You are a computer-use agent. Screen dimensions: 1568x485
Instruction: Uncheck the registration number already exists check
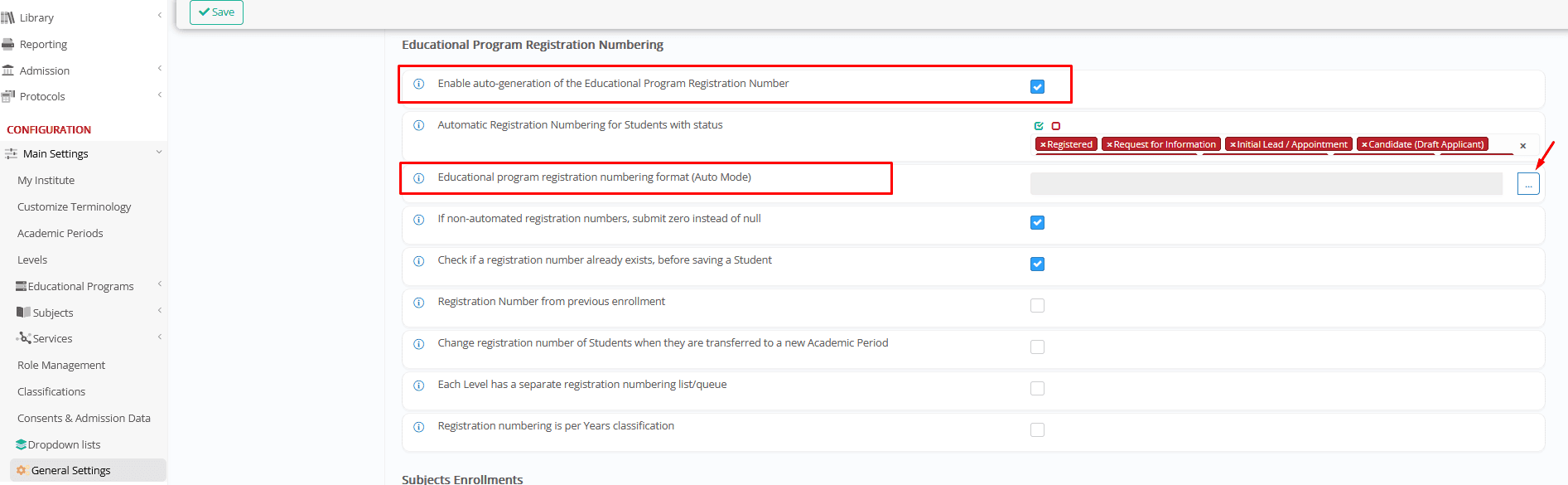pos(1037,264)
